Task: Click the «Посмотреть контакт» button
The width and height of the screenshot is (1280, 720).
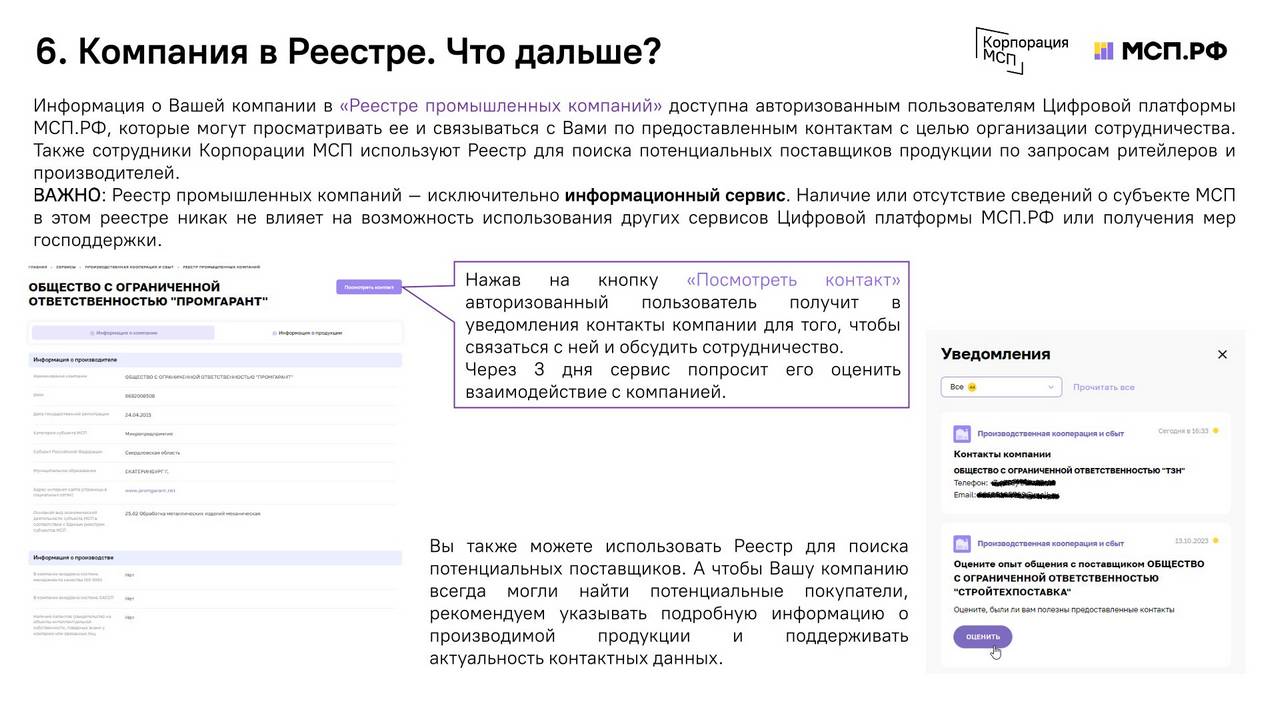Action: coord(369,287)
